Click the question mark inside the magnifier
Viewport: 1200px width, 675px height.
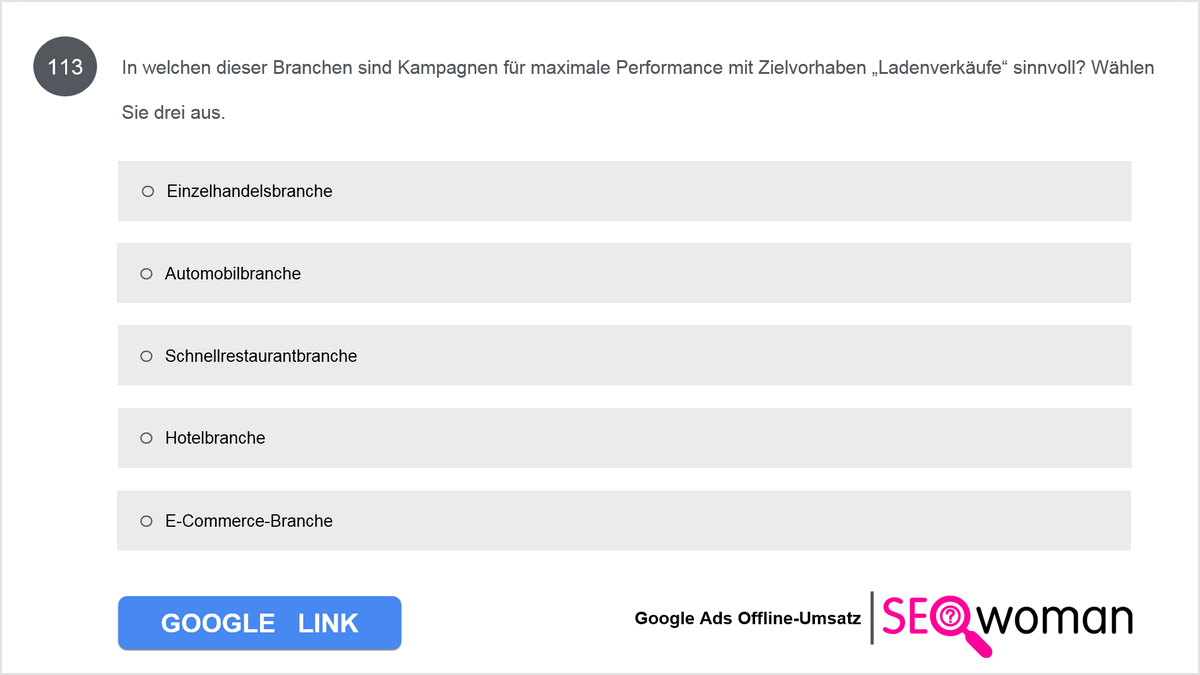point(951,616)
